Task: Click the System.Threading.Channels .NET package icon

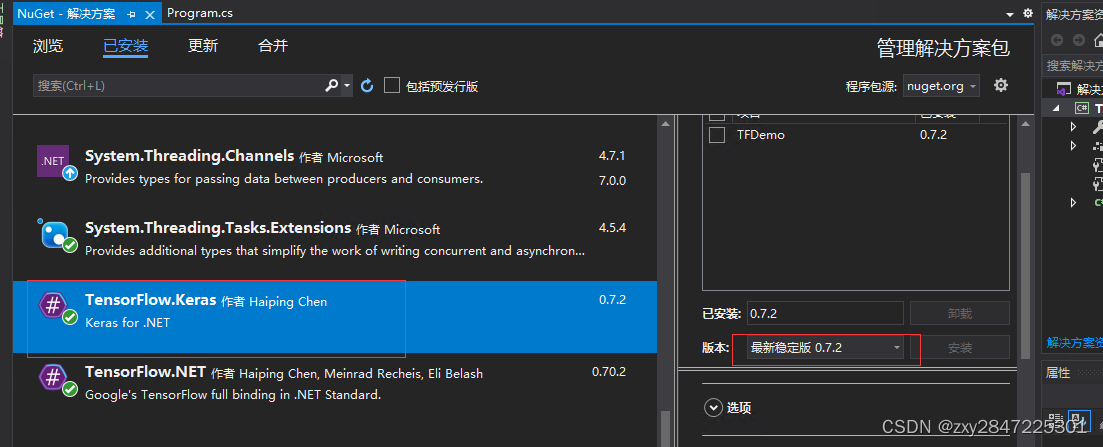Action: 56,161
